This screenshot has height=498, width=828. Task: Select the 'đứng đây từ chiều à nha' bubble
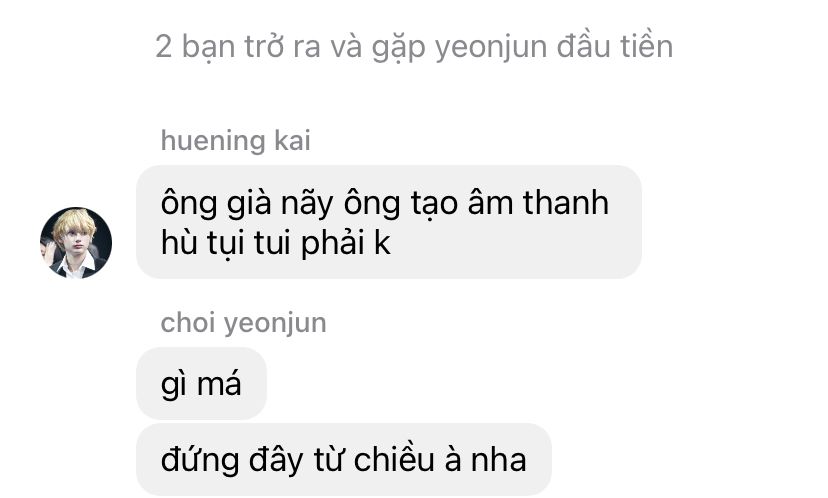click(x=344, y=459)
